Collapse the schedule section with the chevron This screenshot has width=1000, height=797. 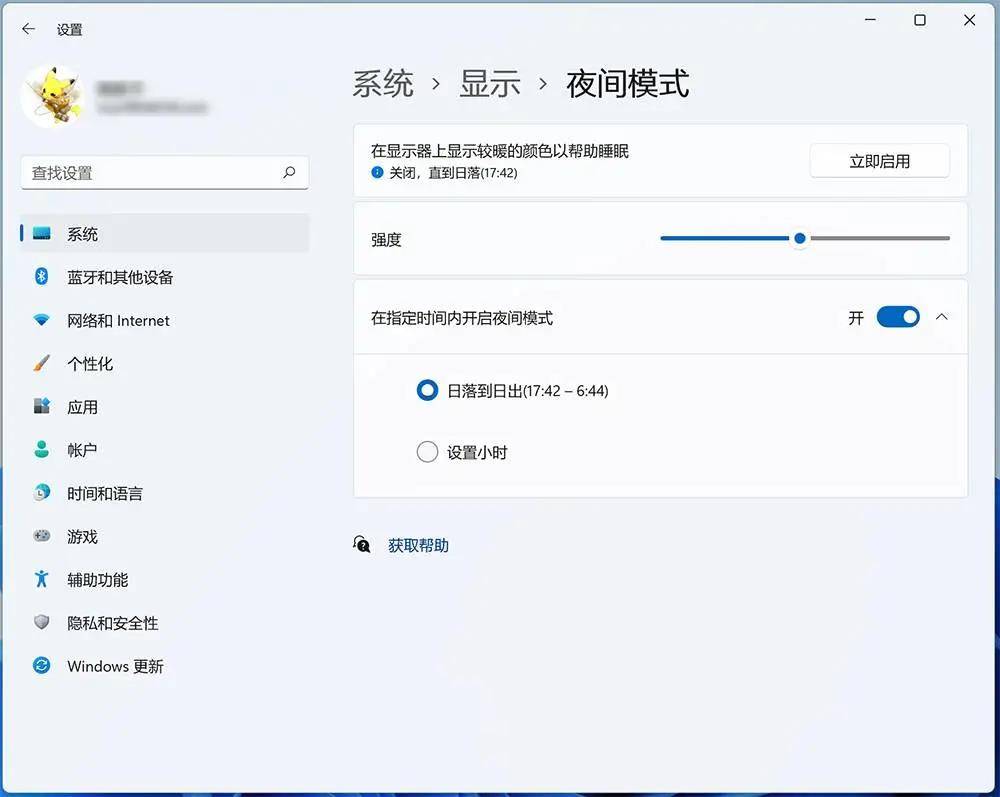(941, 316)
